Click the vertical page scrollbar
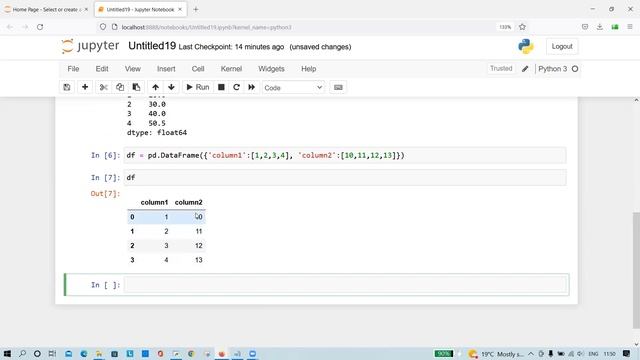 (x=636, y=269)
